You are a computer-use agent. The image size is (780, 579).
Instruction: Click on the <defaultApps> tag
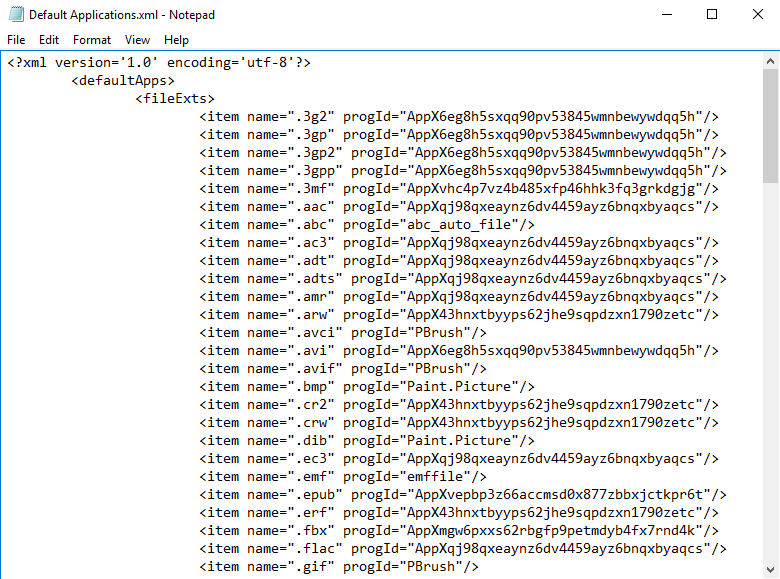pyautogui.click(x=123, y=81)
